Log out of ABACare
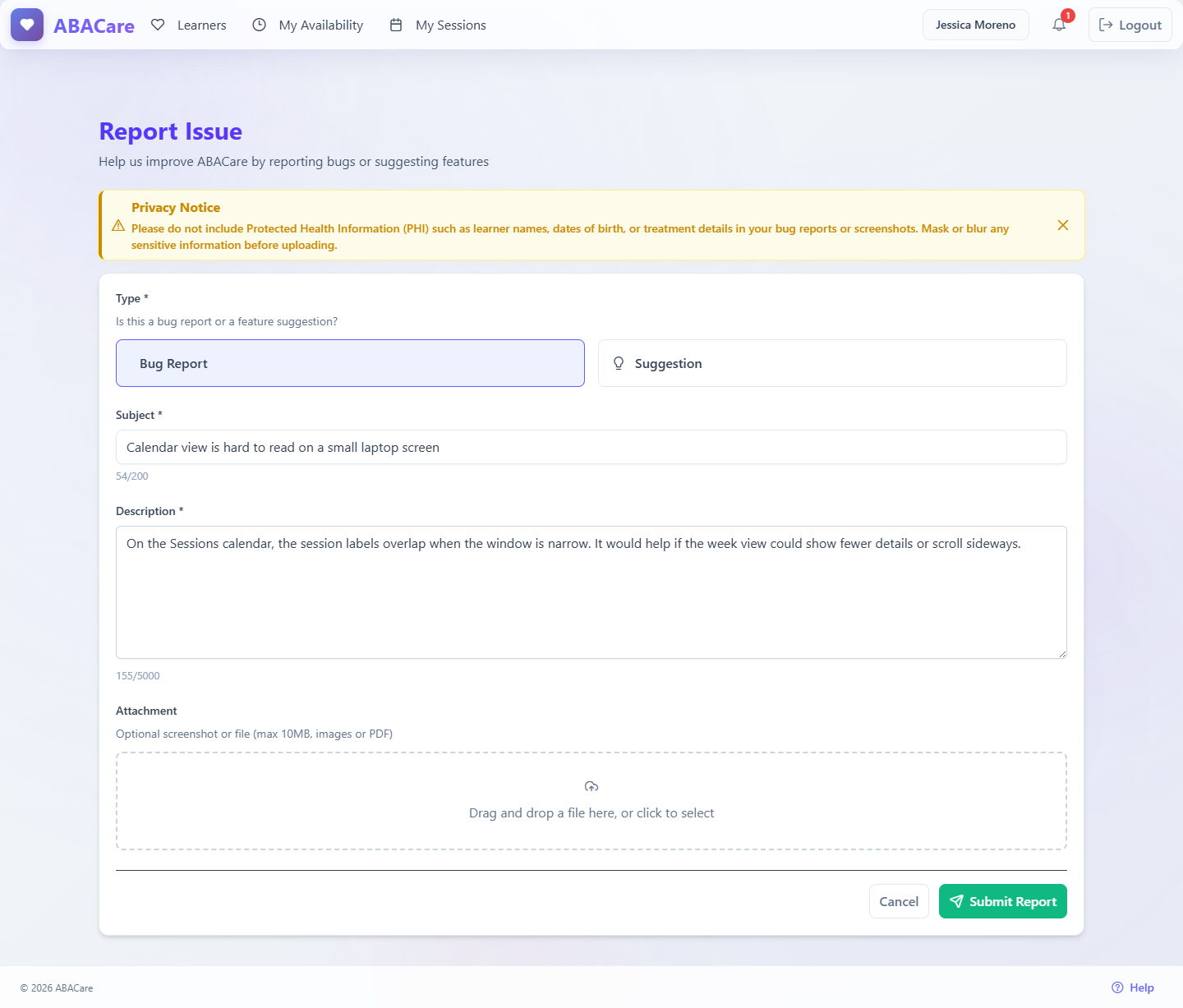Screen dimensions: 1183x1008 (1130, 25)
